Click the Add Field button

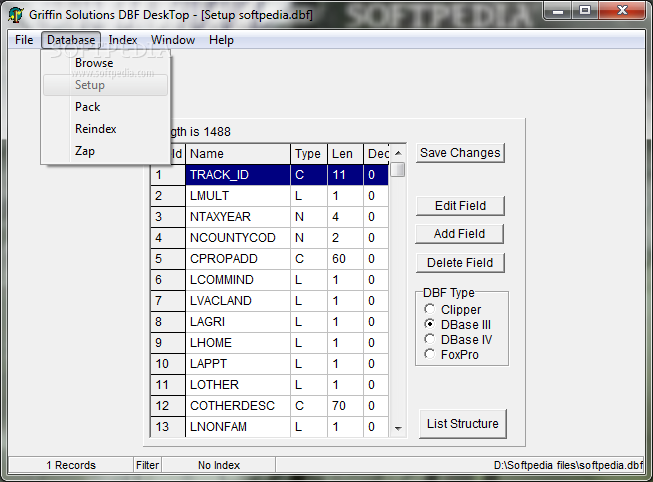click(x=459, y=234)
